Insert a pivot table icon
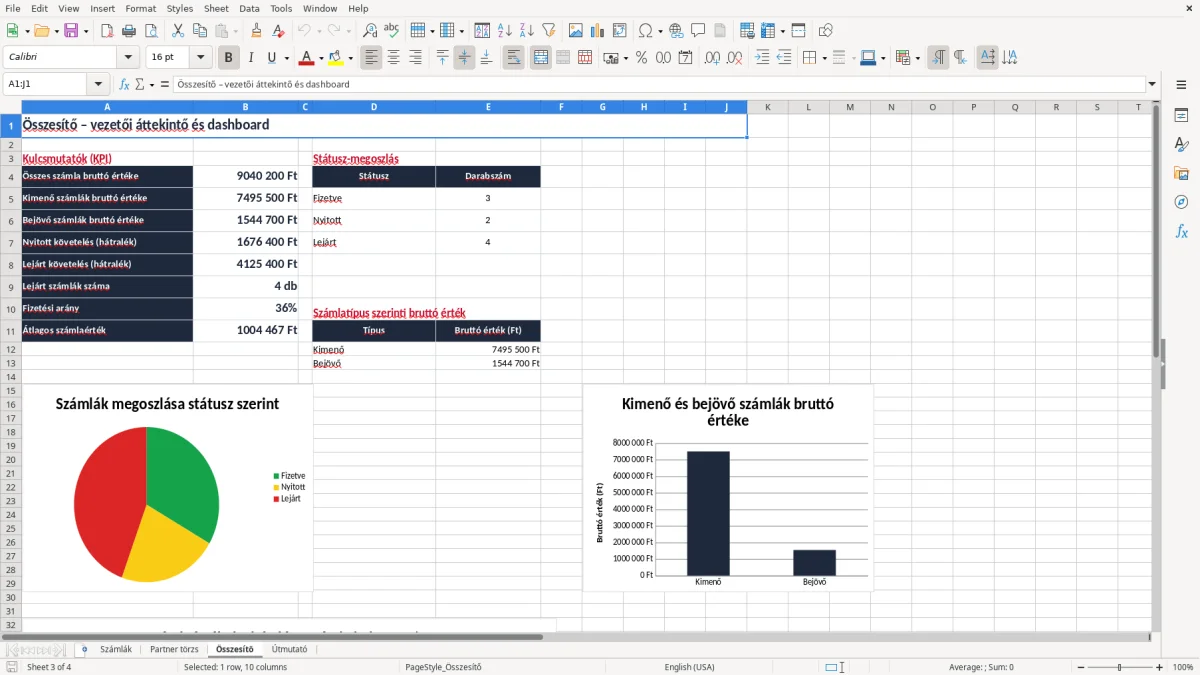The height and width of the screenshot is (675, 1200). point(620,31)
